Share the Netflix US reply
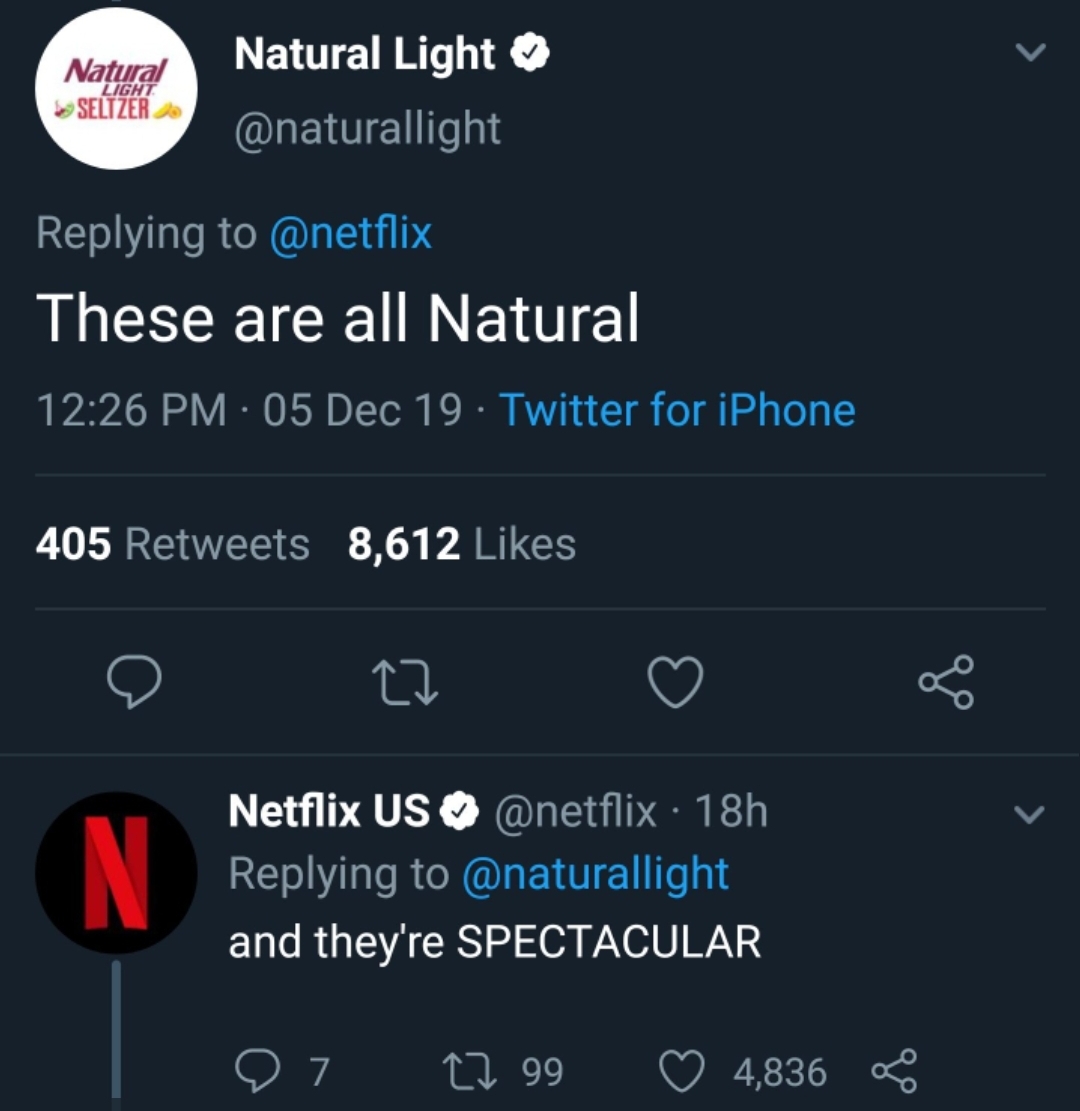This screenshot has width=1080, height=1111. 893,1072
